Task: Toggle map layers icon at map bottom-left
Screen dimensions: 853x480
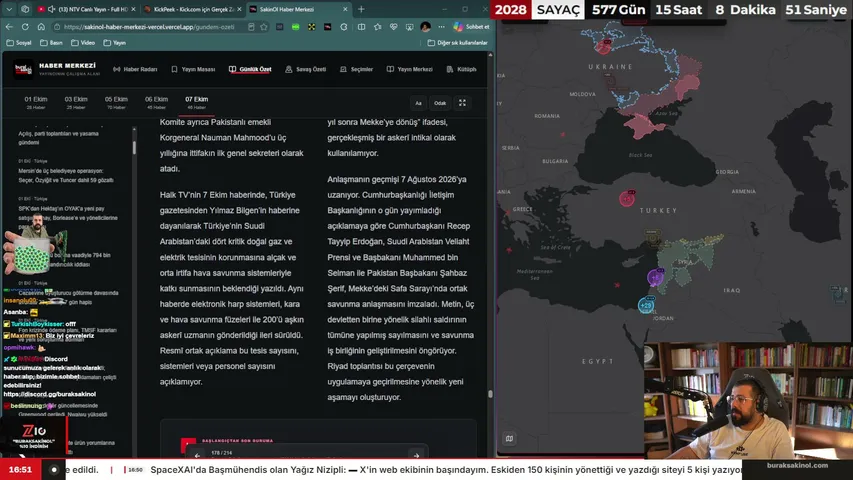Action: [509, 439]
